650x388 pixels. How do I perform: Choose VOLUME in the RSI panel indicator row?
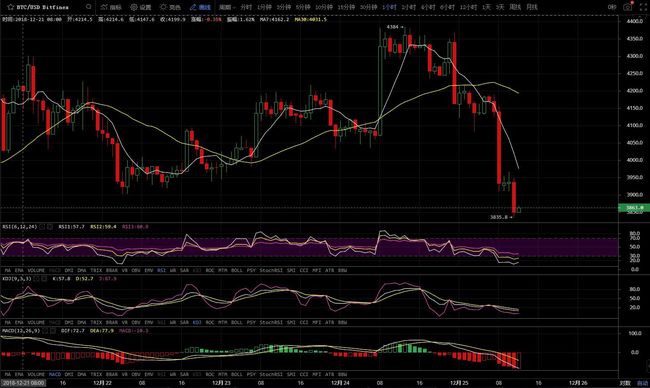pos(36,270)
